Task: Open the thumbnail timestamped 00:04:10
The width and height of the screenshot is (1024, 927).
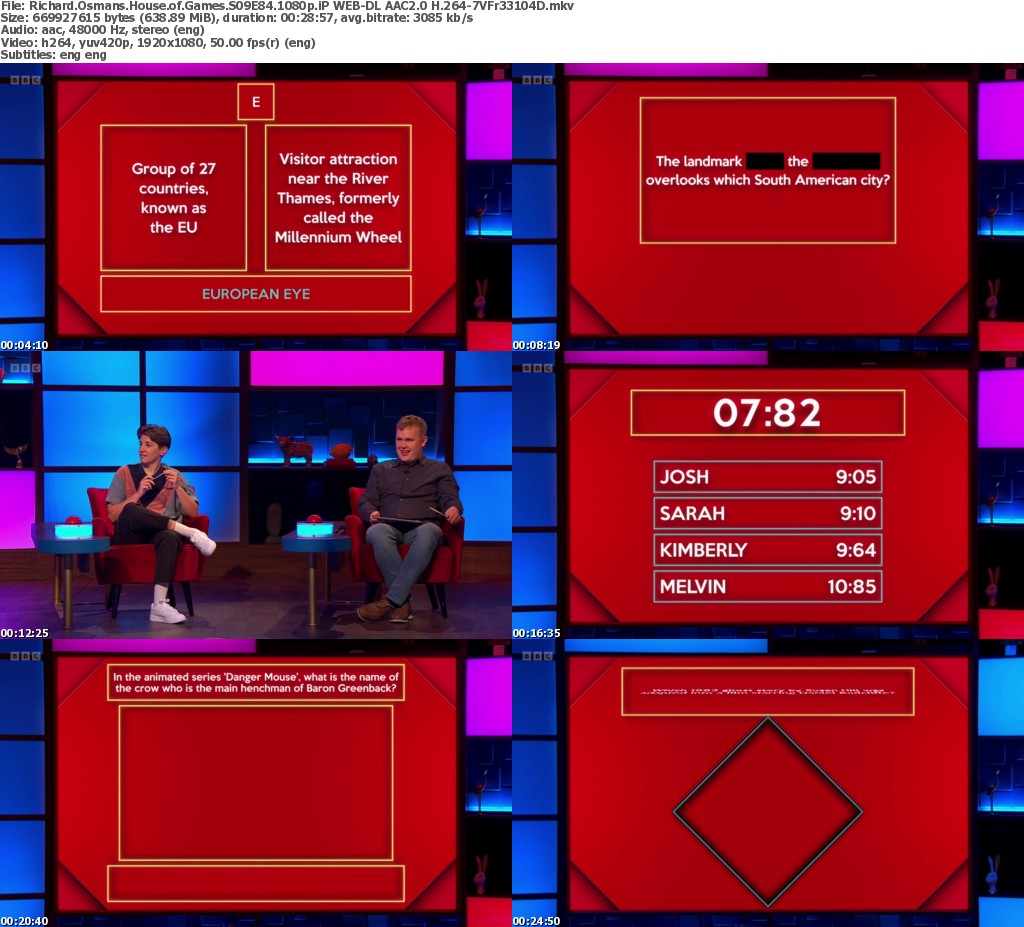Action: click(x=255, y=206)
